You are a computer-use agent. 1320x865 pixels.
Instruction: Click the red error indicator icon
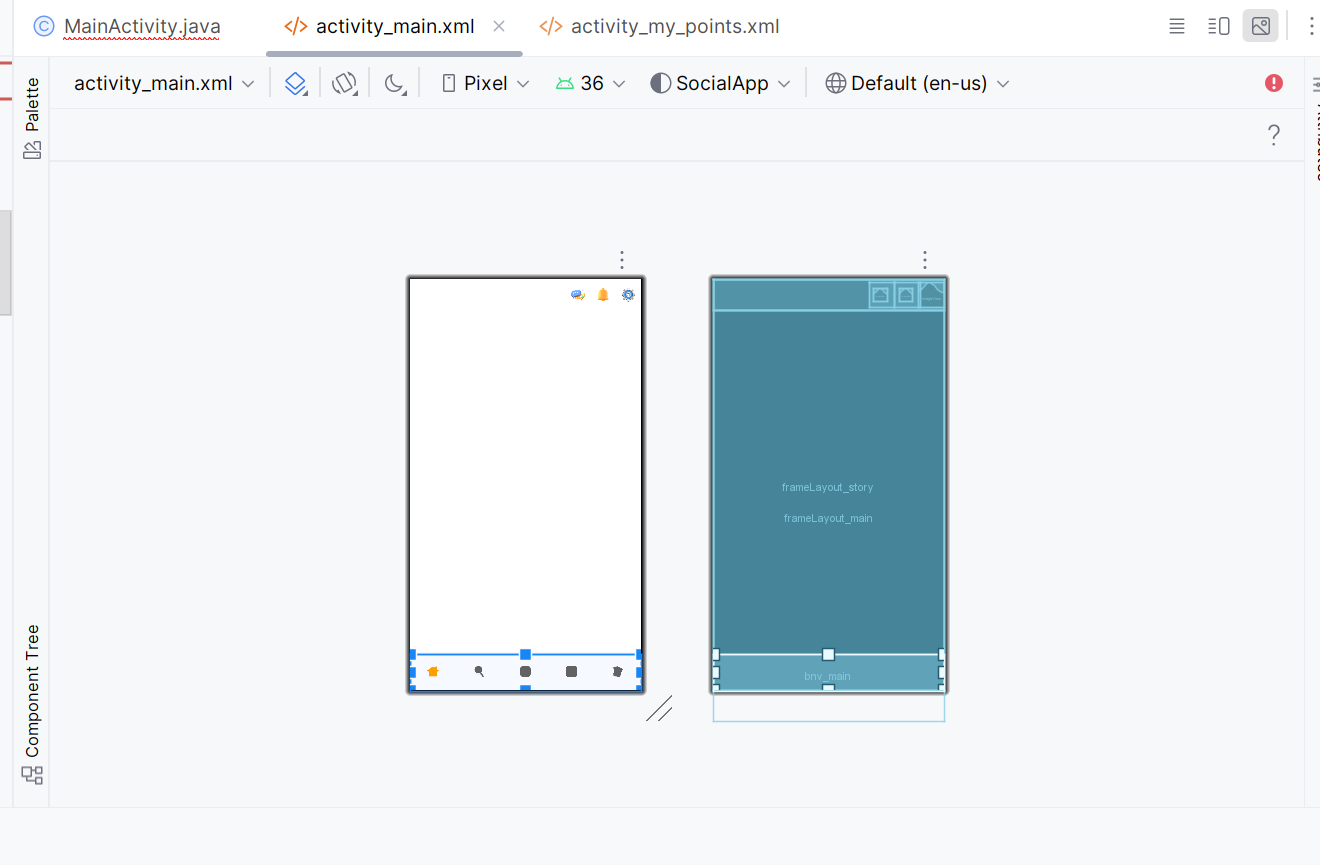pos(1273,83)
